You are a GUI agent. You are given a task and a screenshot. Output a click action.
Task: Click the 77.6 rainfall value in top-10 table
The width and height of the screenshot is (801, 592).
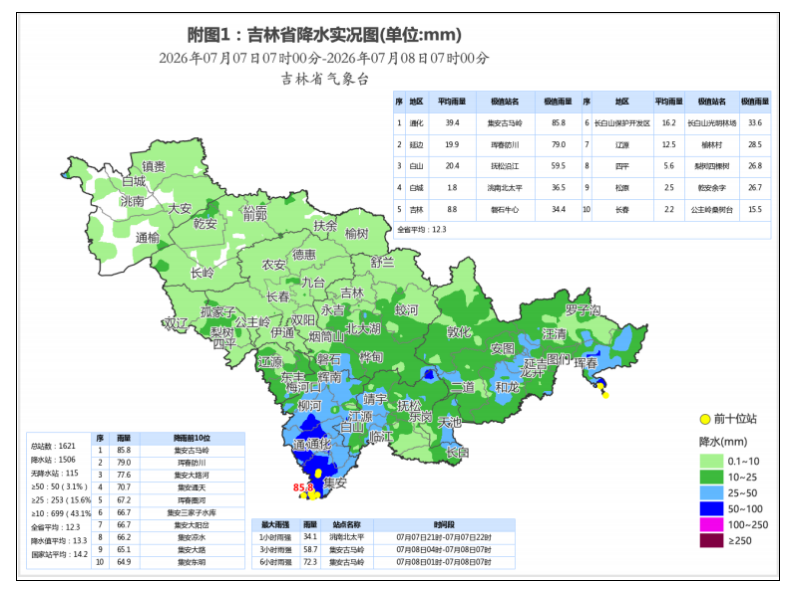124,475
